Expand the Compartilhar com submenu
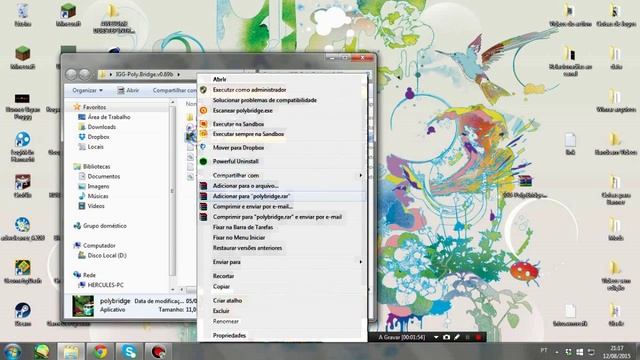This screenshot has height=360, width=640. tap(282, 175)
